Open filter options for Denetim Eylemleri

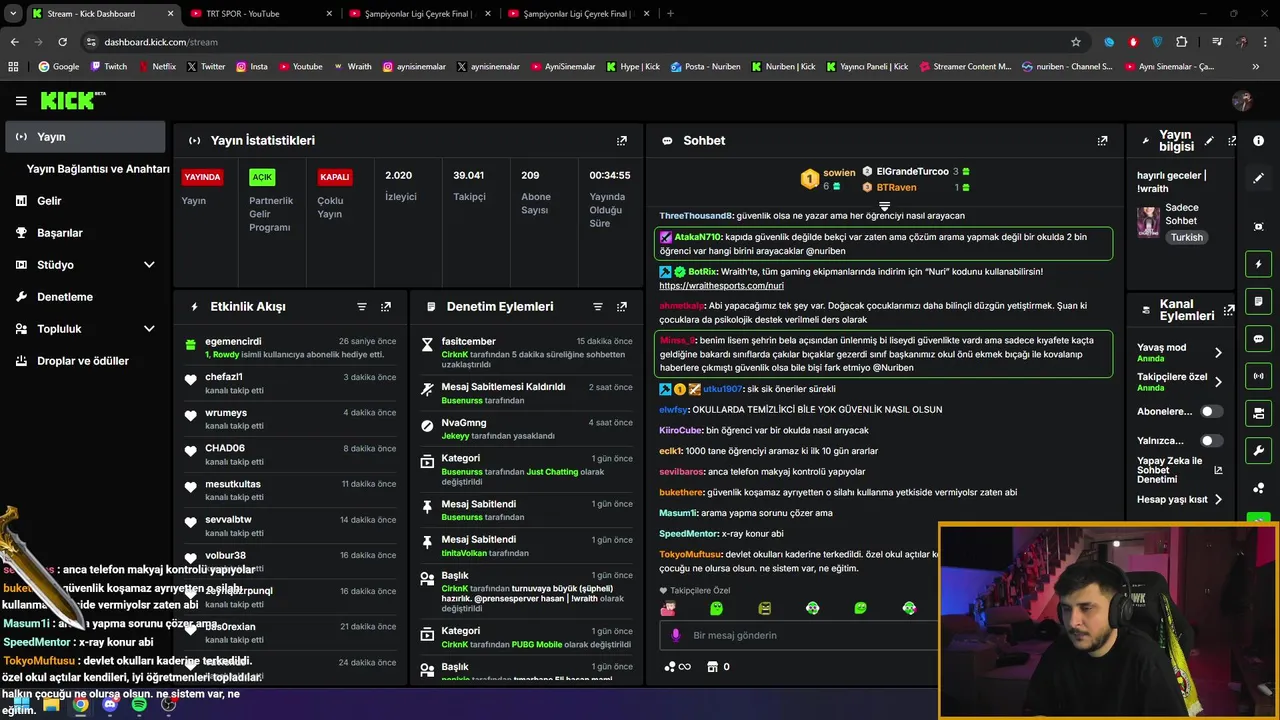pos(598,307)
